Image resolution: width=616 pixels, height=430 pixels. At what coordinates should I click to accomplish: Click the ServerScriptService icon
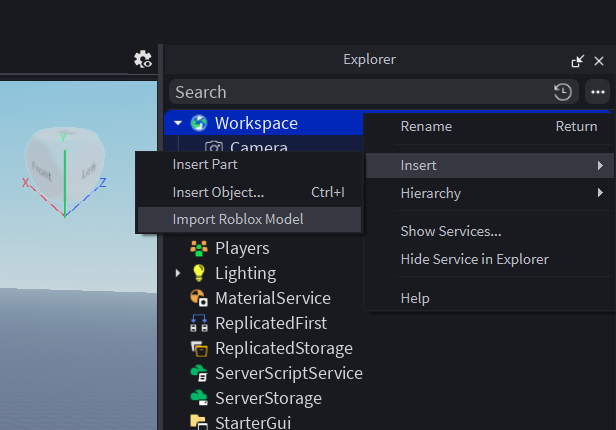click(x=198, y=373)
